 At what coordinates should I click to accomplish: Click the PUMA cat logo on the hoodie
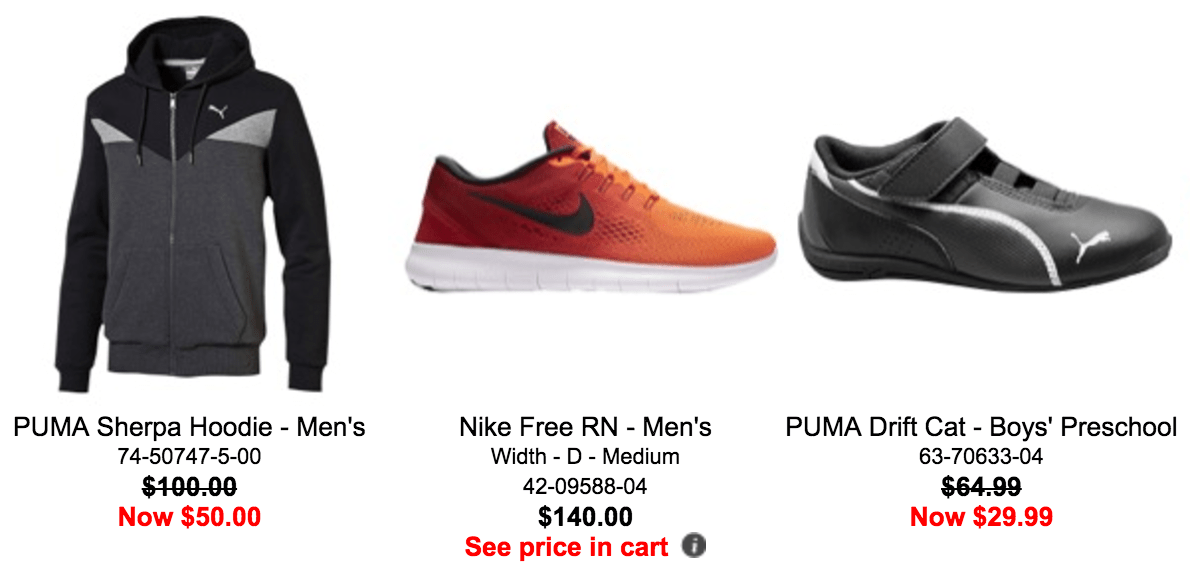tap(218, 113)
